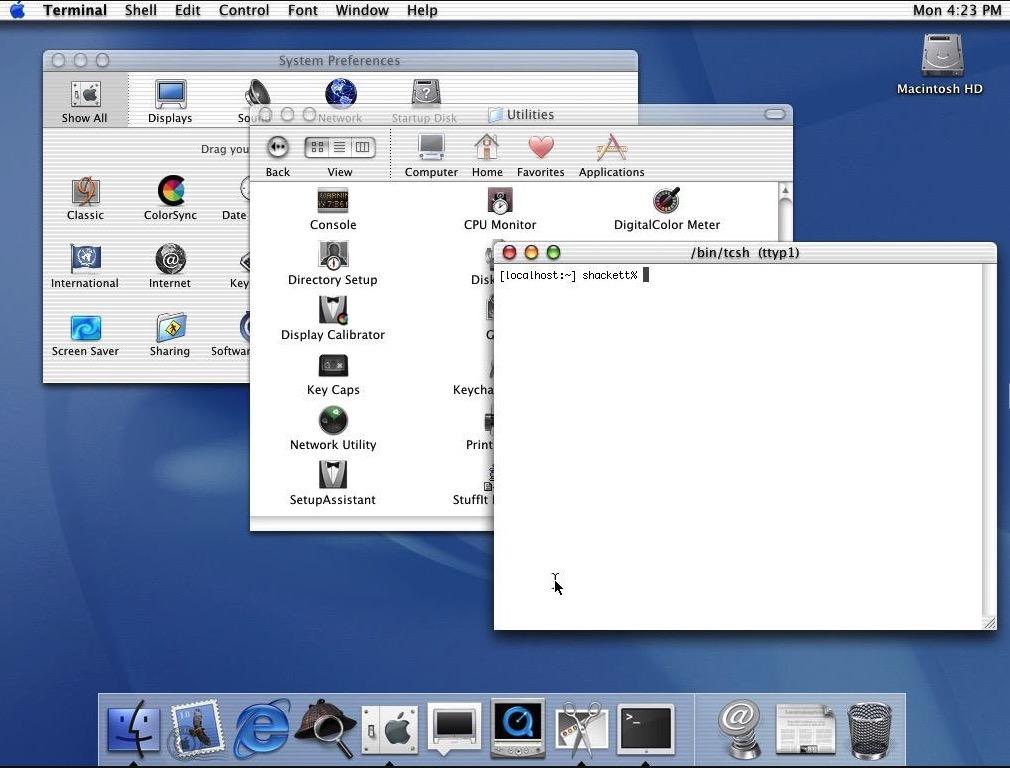This screenshot has width=1010, height=768.
Task: Open Network Utility
Action: click(333, 428)
